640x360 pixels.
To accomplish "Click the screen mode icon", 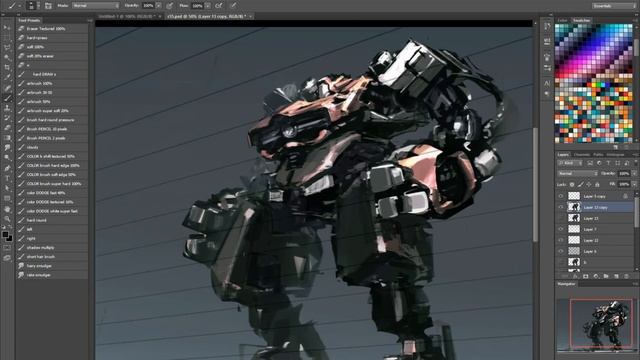I will (7, 258).
